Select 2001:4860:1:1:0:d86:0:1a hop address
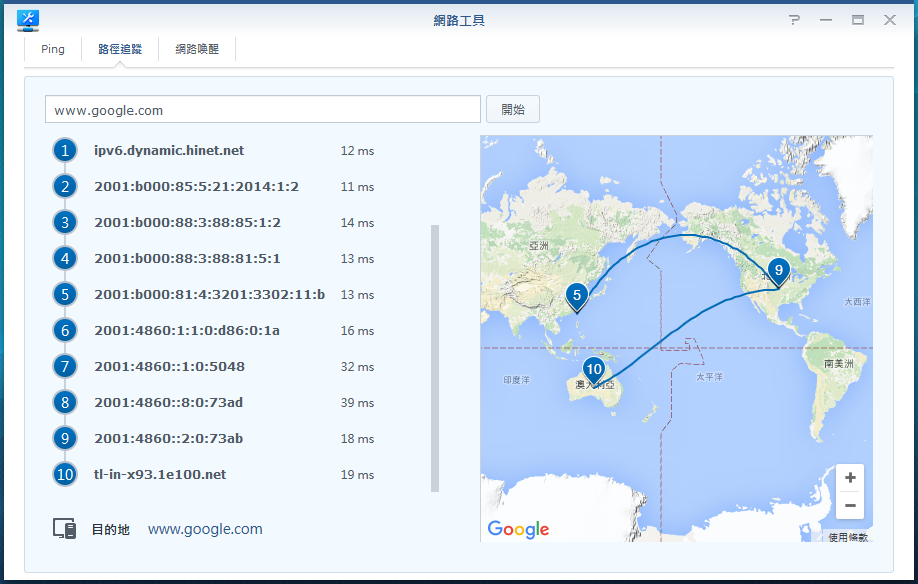918x584 pixels. tap(187, 331)
